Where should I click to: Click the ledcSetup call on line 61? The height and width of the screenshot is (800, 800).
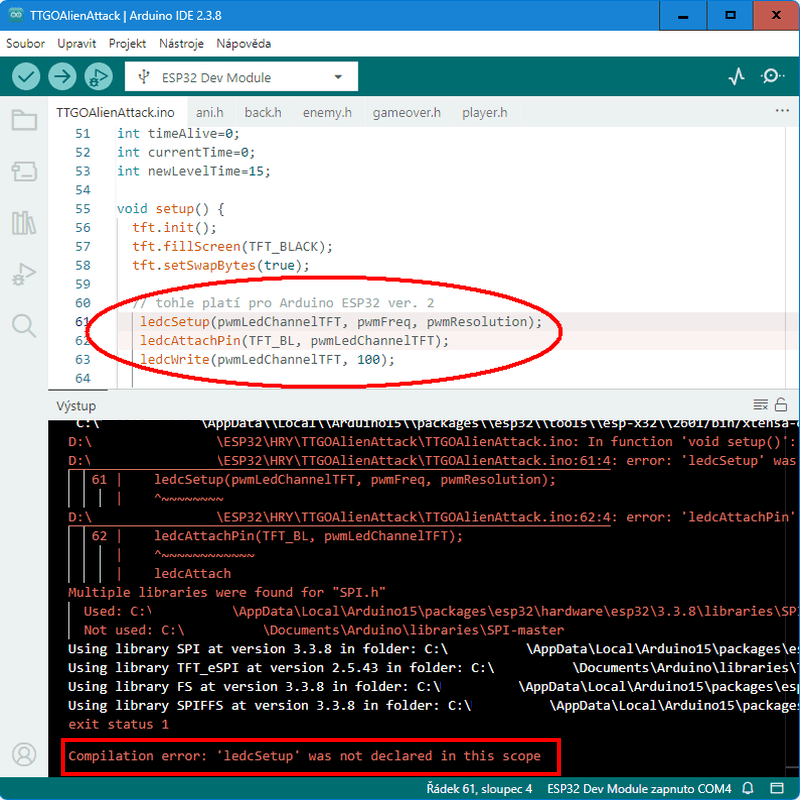(341, 321)
